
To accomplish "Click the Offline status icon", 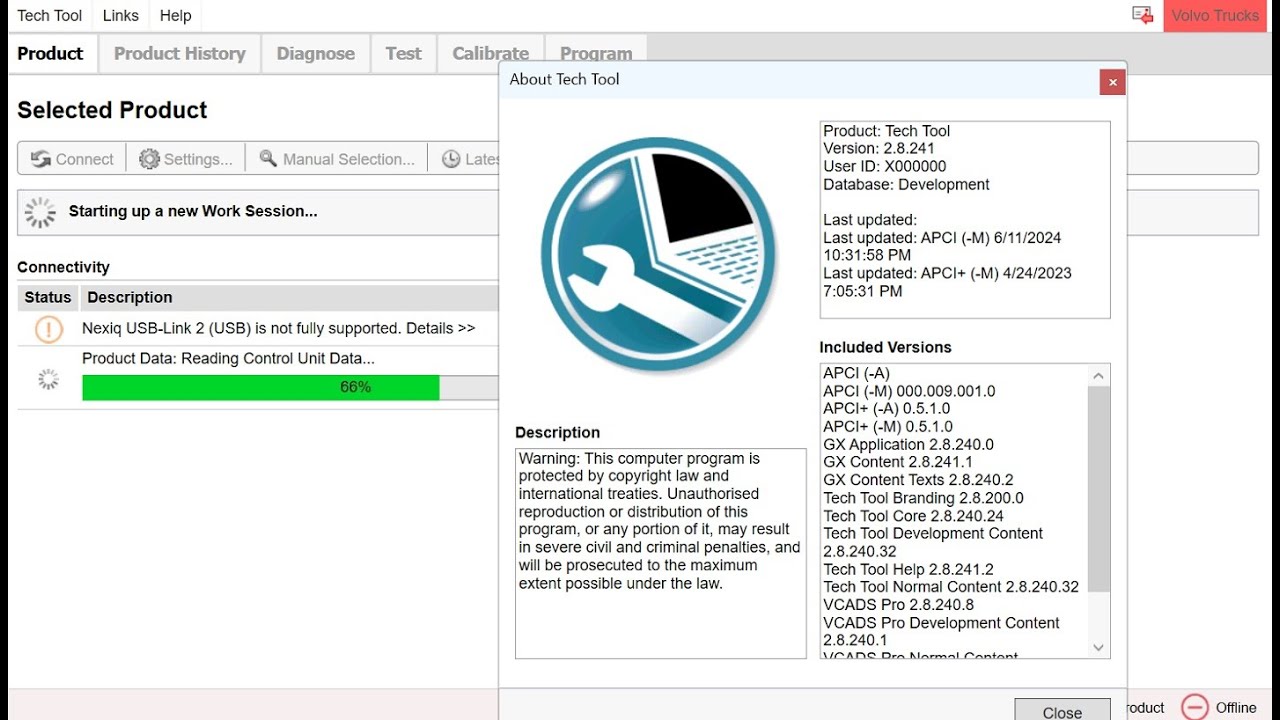I will 1194,707.
